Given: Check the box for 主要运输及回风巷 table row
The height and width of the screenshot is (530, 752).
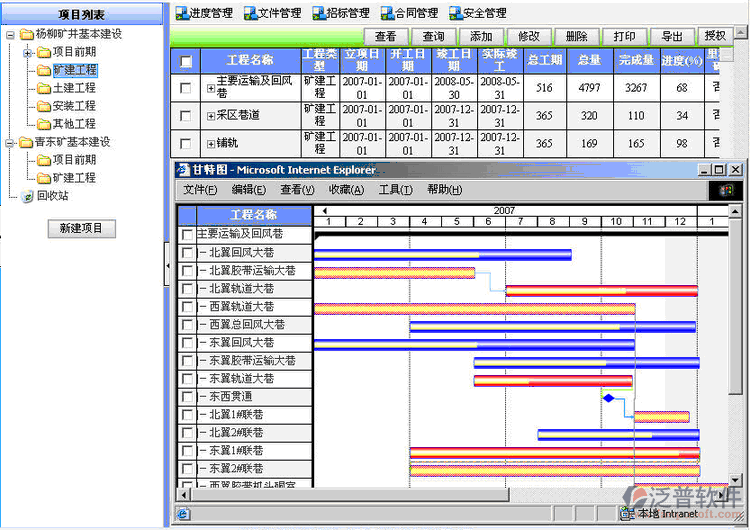Looking at the screenshot, I should 185,88.
